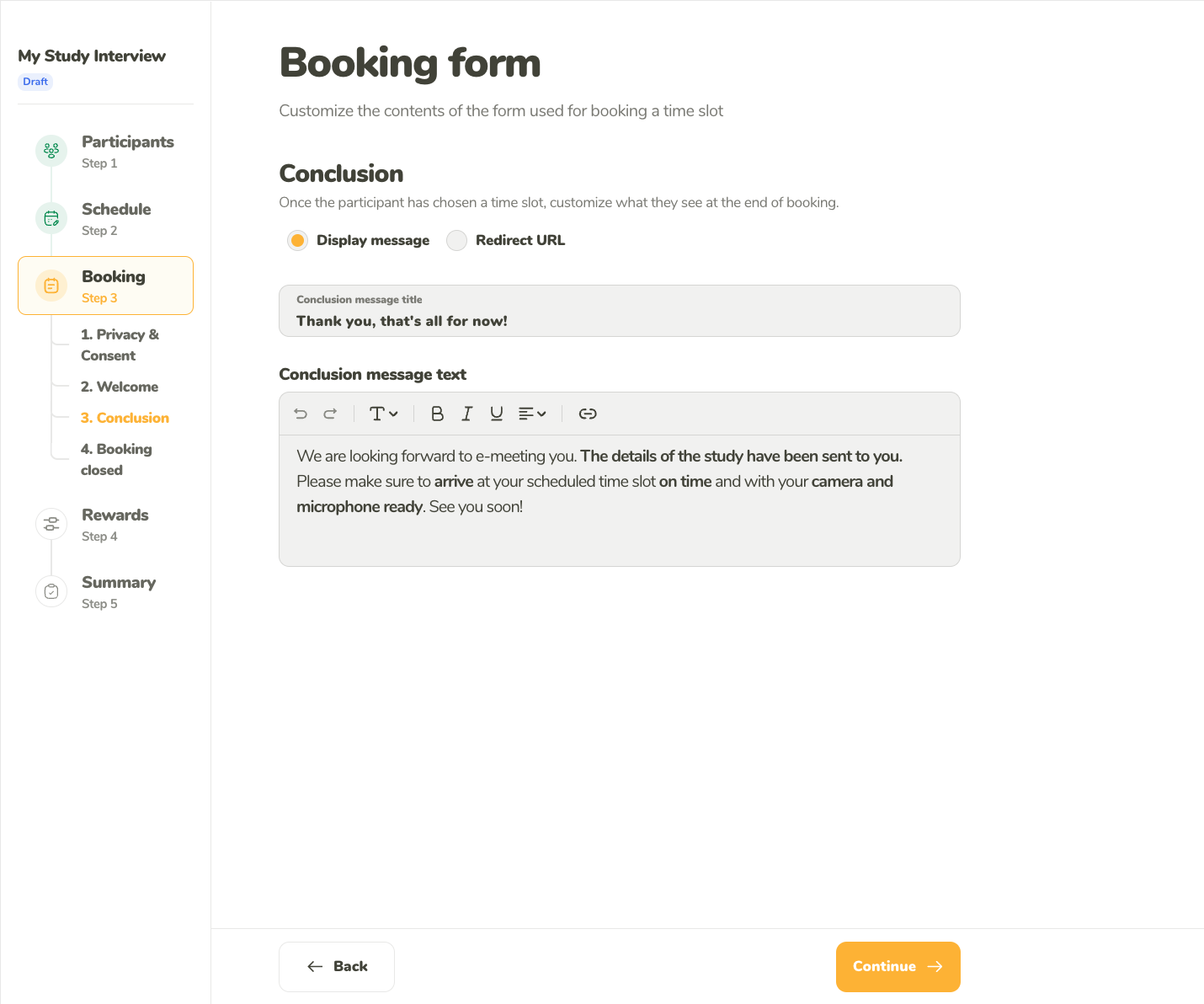The height and width of the screenshot is (1004, 1204).
Task: Select the Display message radio button
Action: (297, 241)
